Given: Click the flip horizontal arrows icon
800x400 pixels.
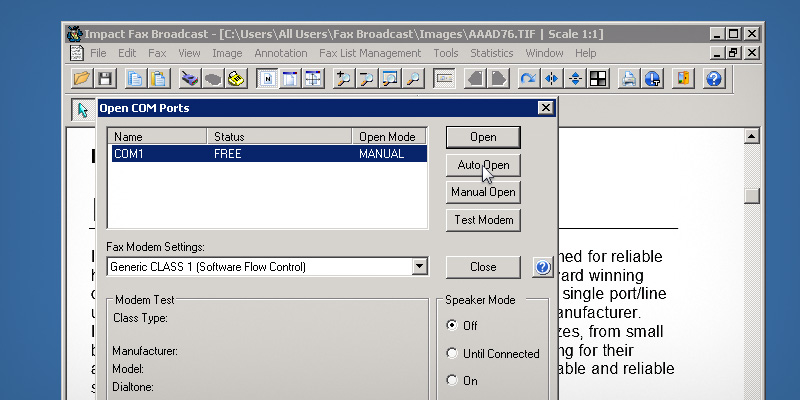Looking at the screenshot, I should (551, 78).
